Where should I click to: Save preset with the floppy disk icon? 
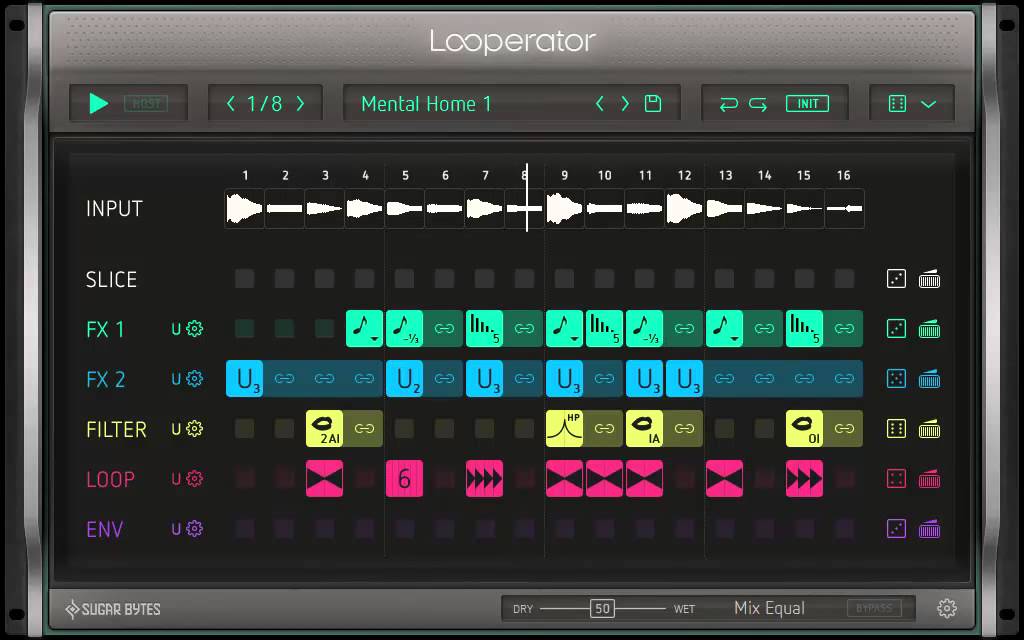tap(653, 103)
